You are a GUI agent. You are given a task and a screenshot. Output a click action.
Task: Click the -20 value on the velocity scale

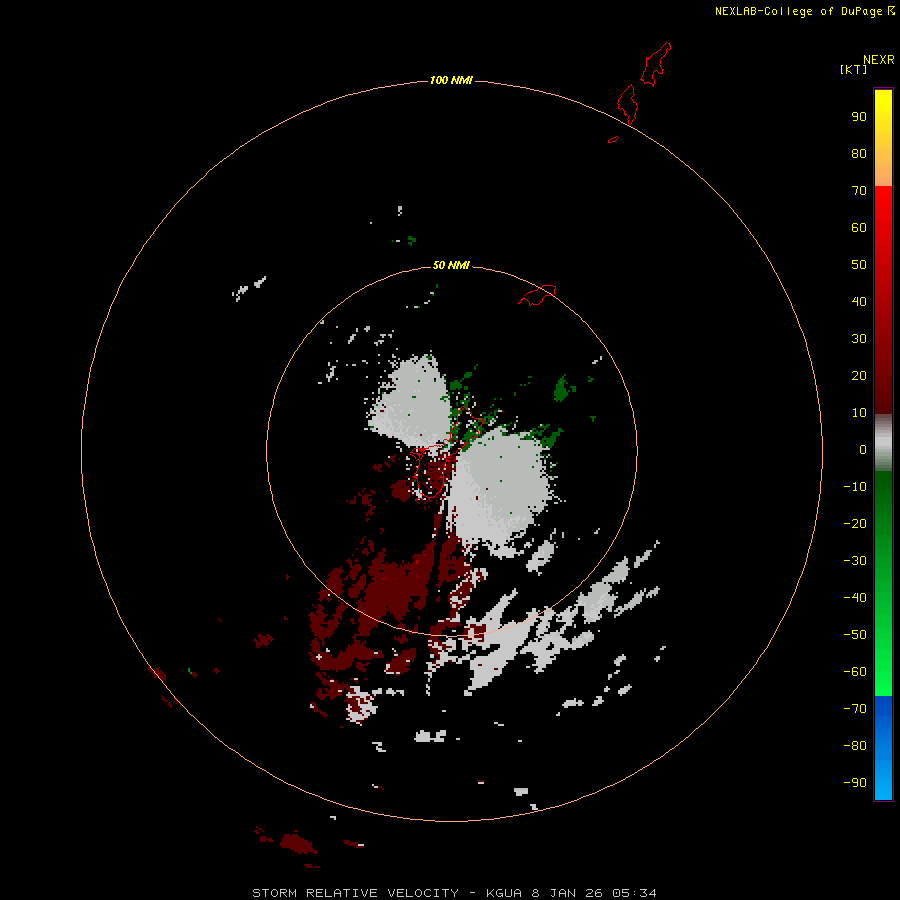click(x=855, y=523)
